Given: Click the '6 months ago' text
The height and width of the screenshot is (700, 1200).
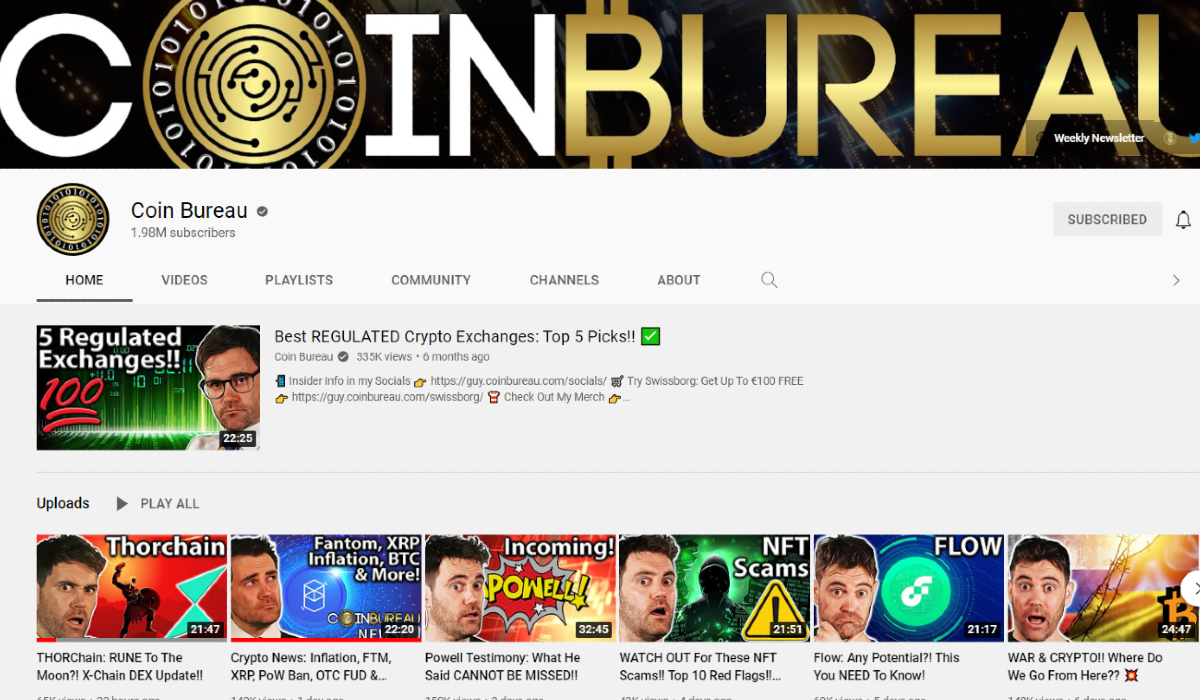Looking at the screenshot, I should 456,357.
